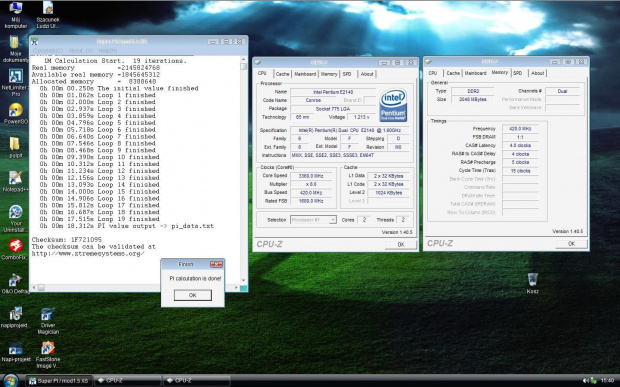Open the pulpit folder on the desktop
The width and height of the screenshot is (620, 387).
click(15, 147)
